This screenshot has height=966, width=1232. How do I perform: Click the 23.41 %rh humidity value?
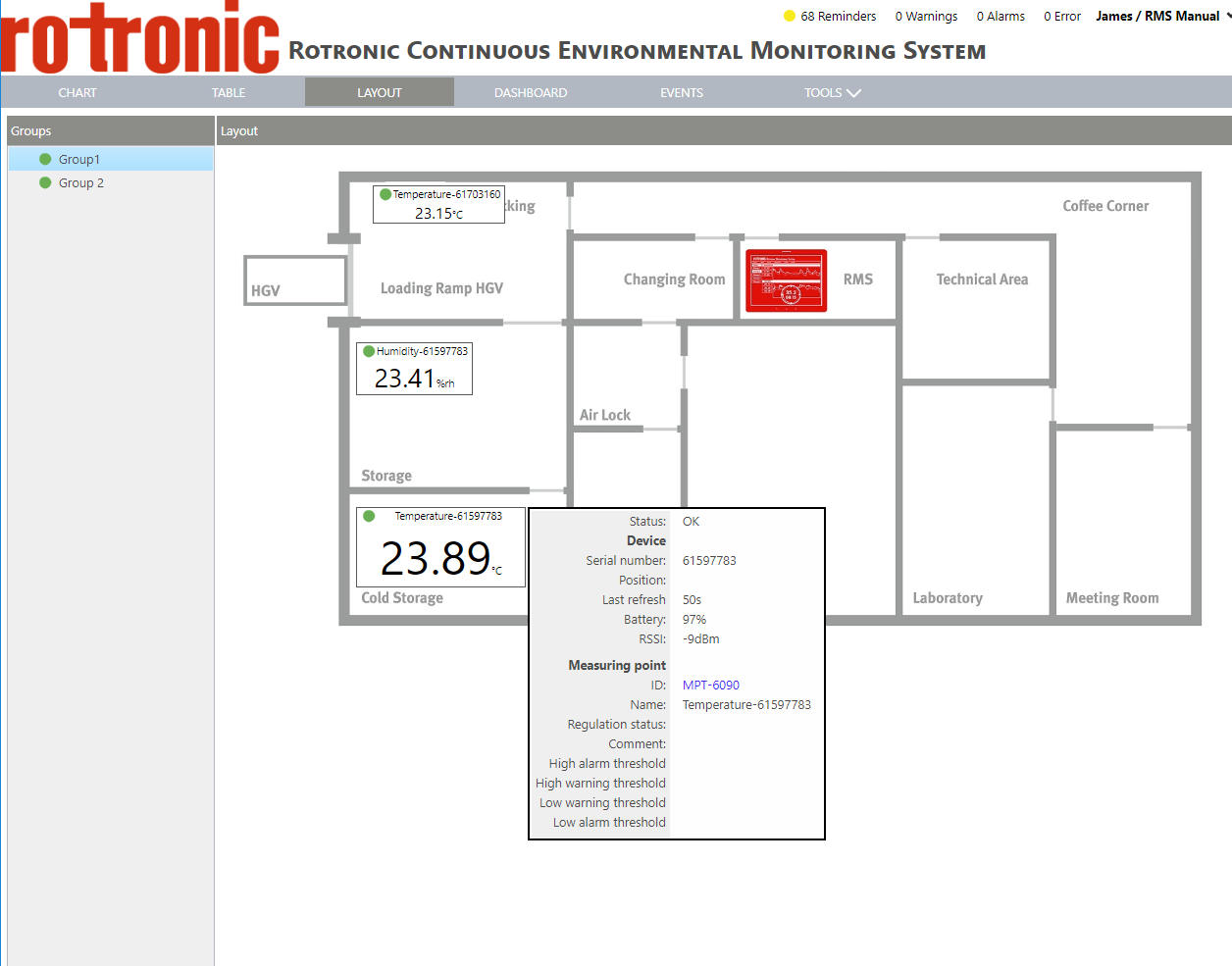414,379
